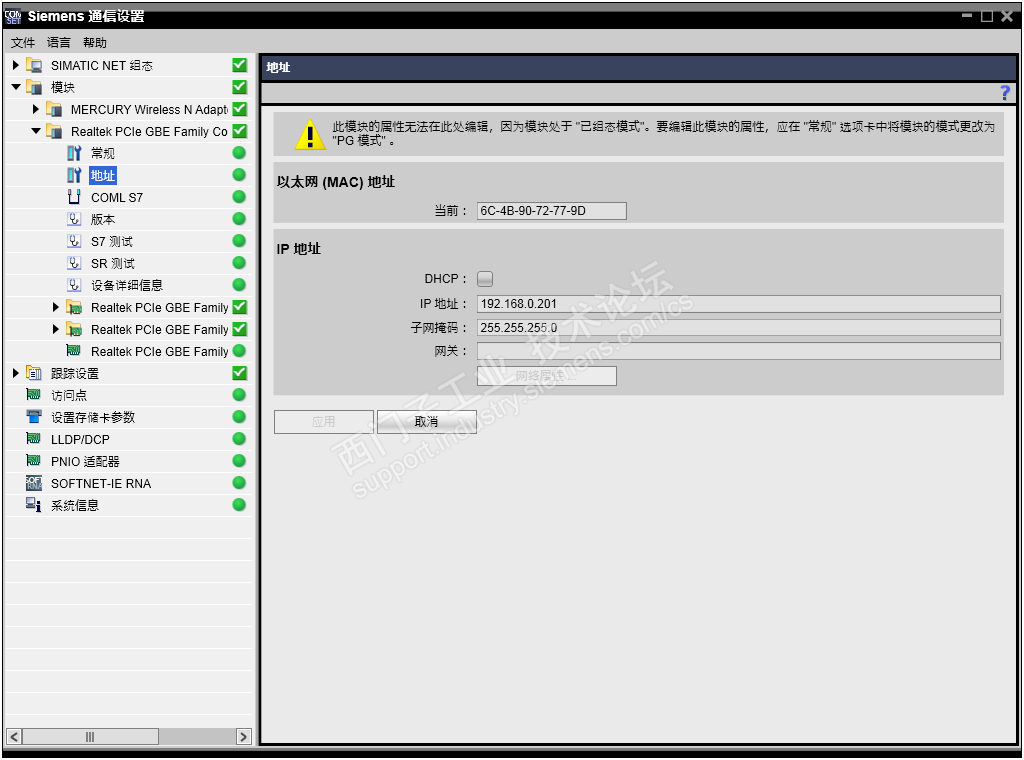Click the green check of MERCURY Wireless row
The width and height of the screenshot is (1024, 760).
240,109
